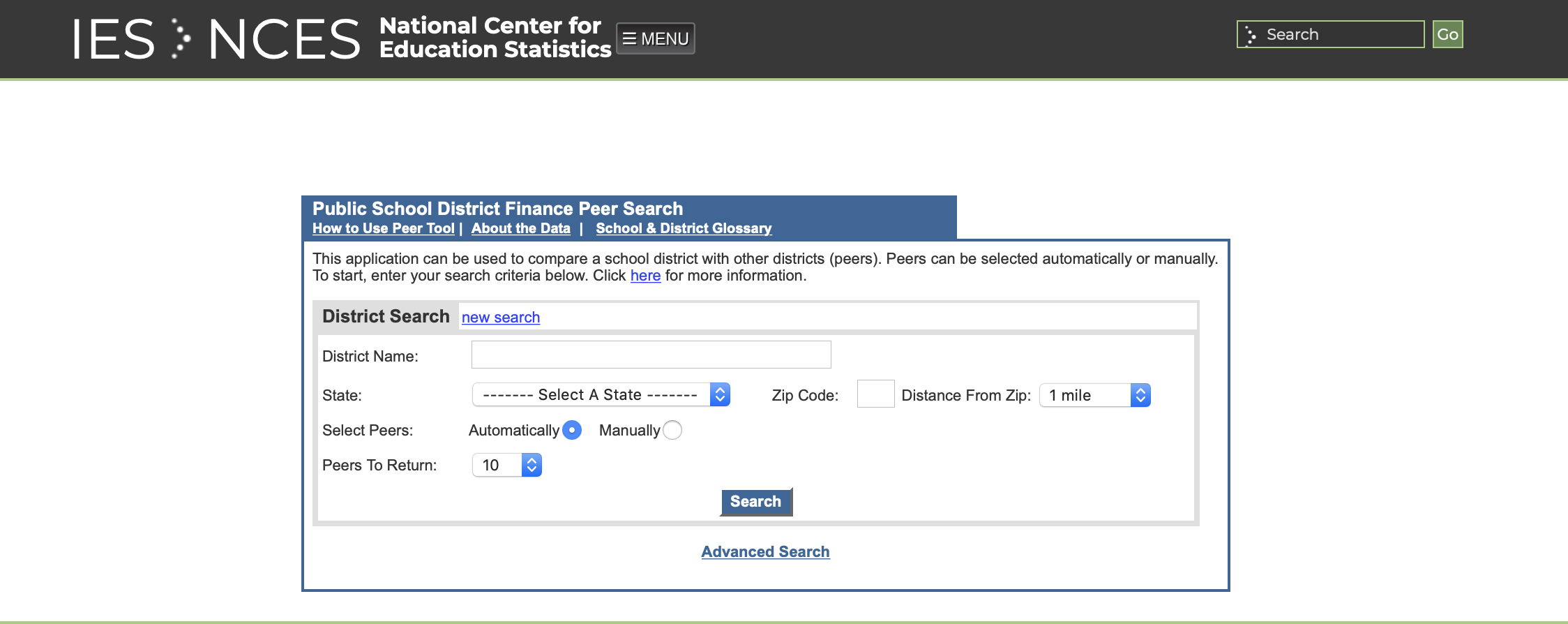Viewport: 1568px width, 624px height.
Task: Click the green Go search button
Action: (1447, 34)
